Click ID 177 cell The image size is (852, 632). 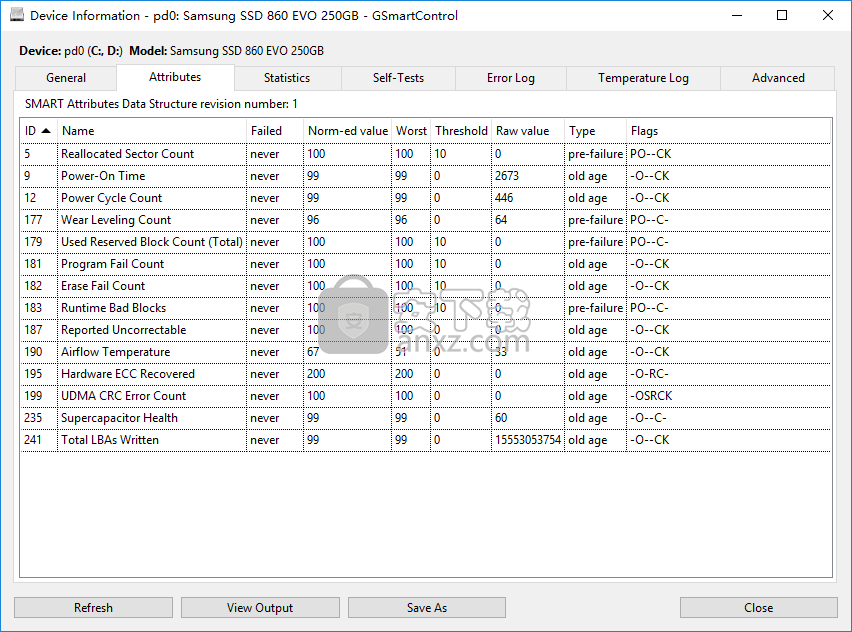33,220
